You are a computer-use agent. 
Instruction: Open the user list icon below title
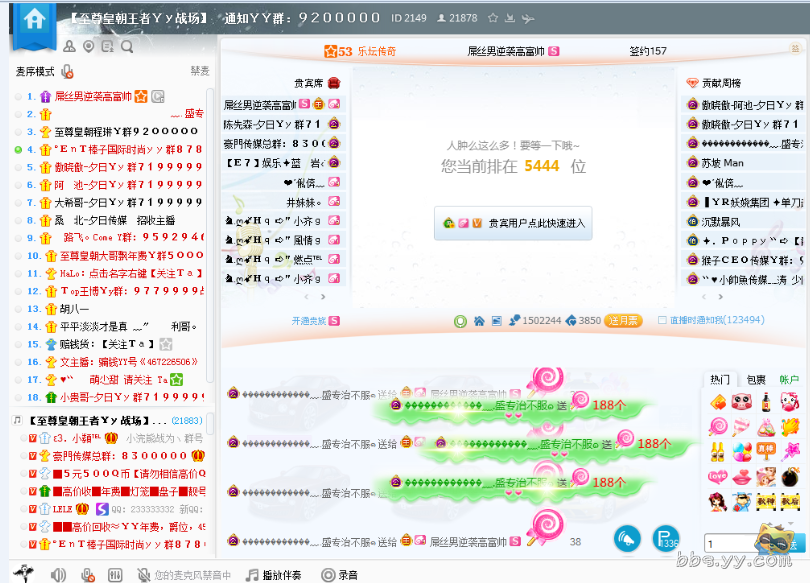click(x=69, y=46)
